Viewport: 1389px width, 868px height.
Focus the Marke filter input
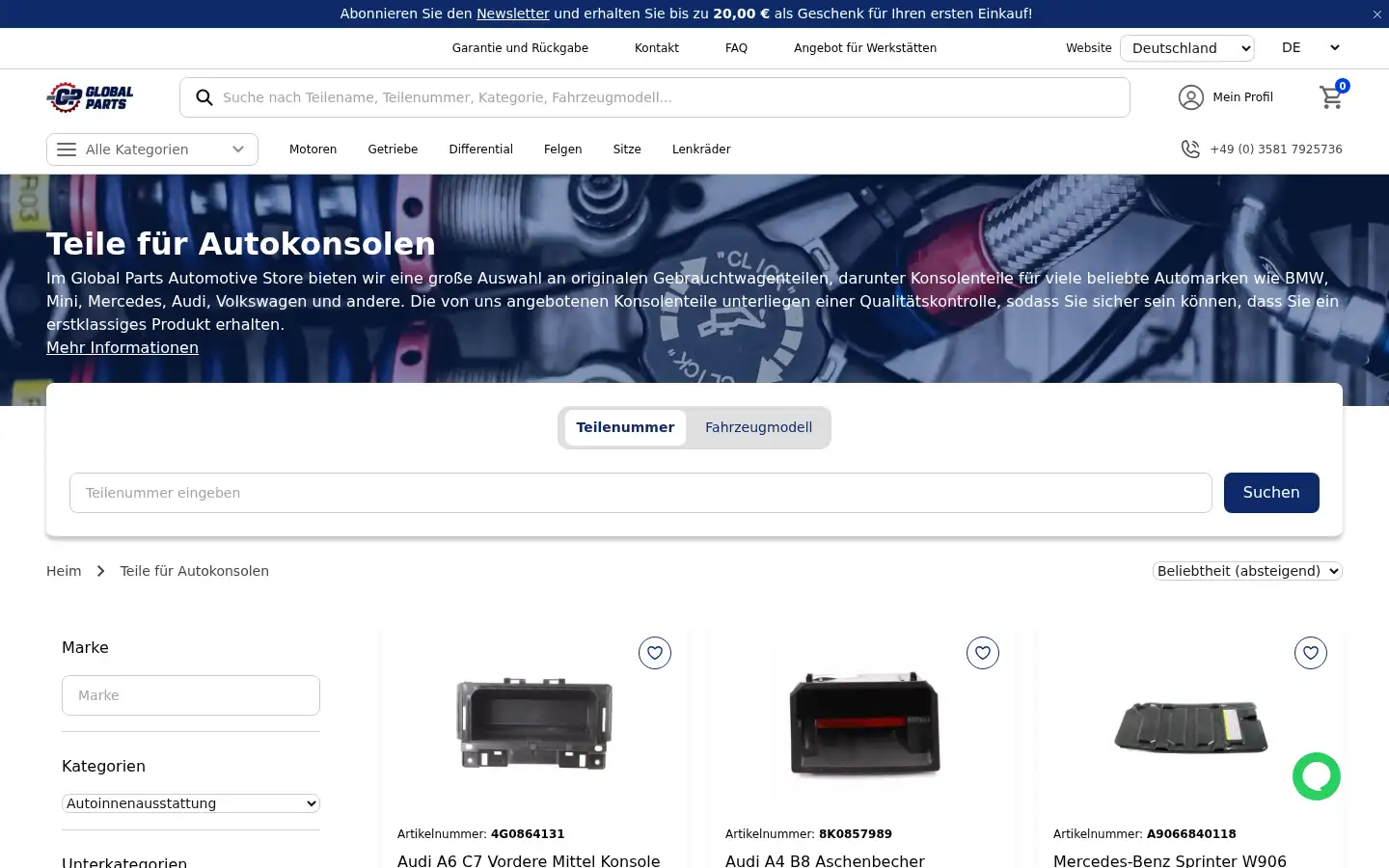point(191,695)
